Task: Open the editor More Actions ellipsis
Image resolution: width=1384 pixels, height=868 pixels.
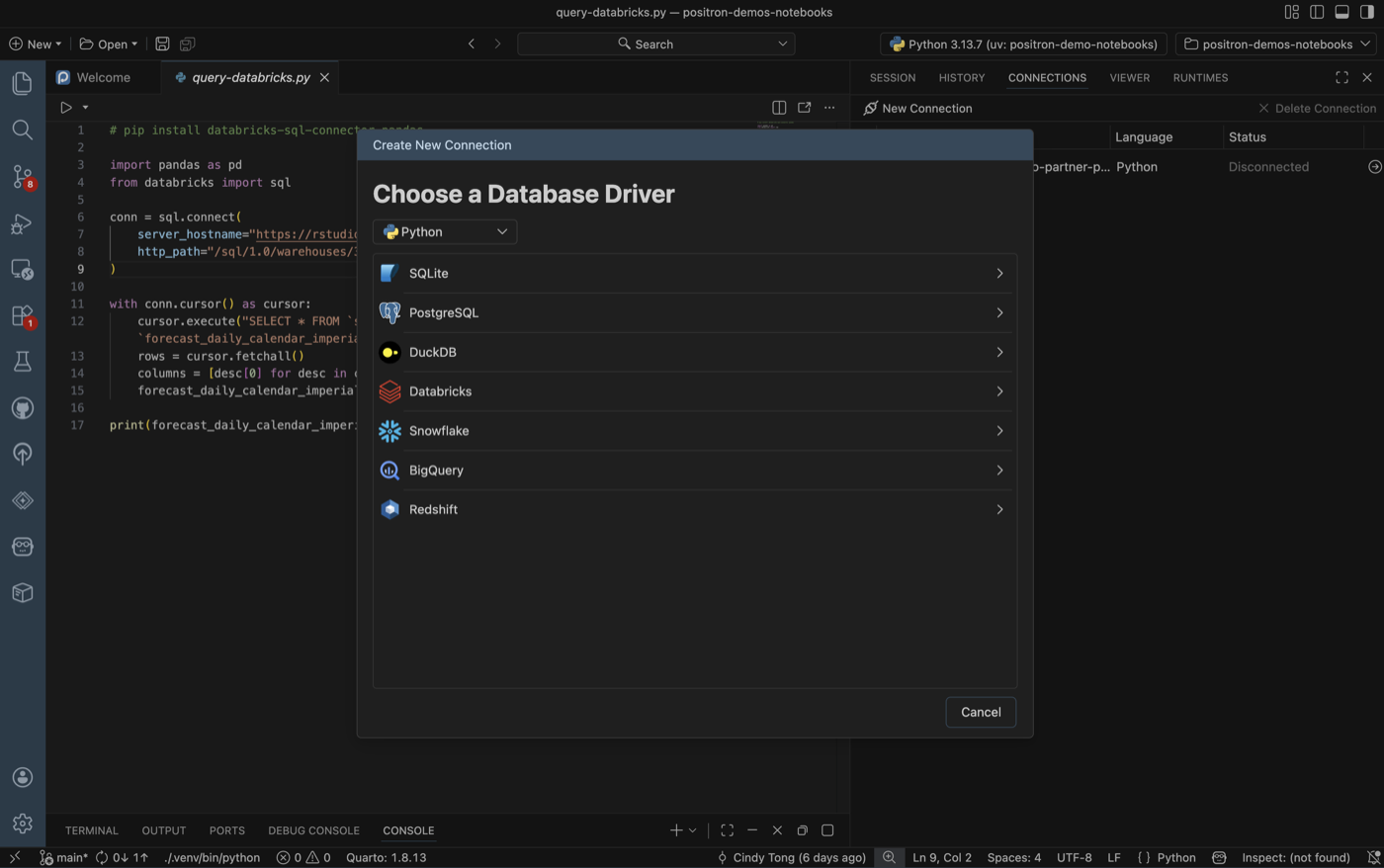Action: click(x=829, y=107)
